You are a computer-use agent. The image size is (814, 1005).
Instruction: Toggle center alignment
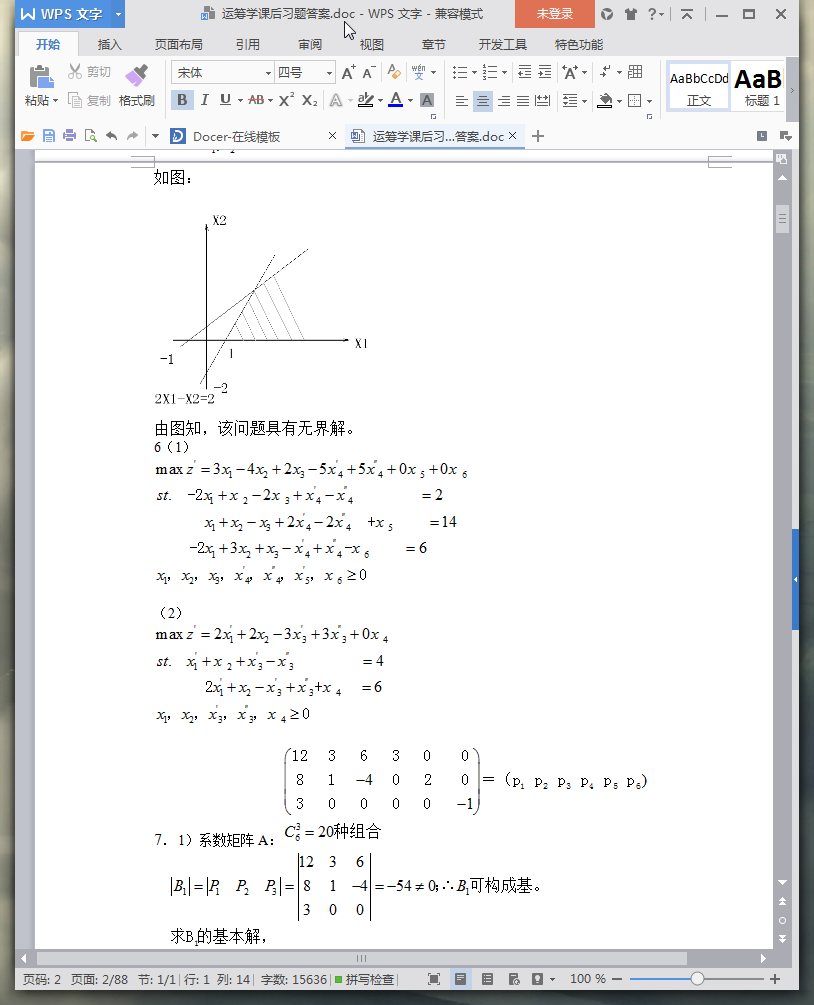(483, 101)
